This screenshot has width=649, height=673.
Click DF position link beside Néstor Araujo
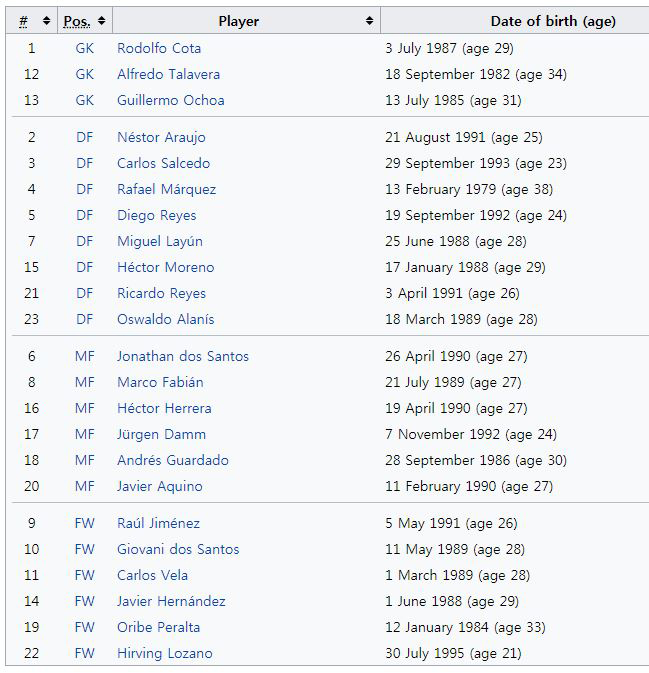coord(84,137)
